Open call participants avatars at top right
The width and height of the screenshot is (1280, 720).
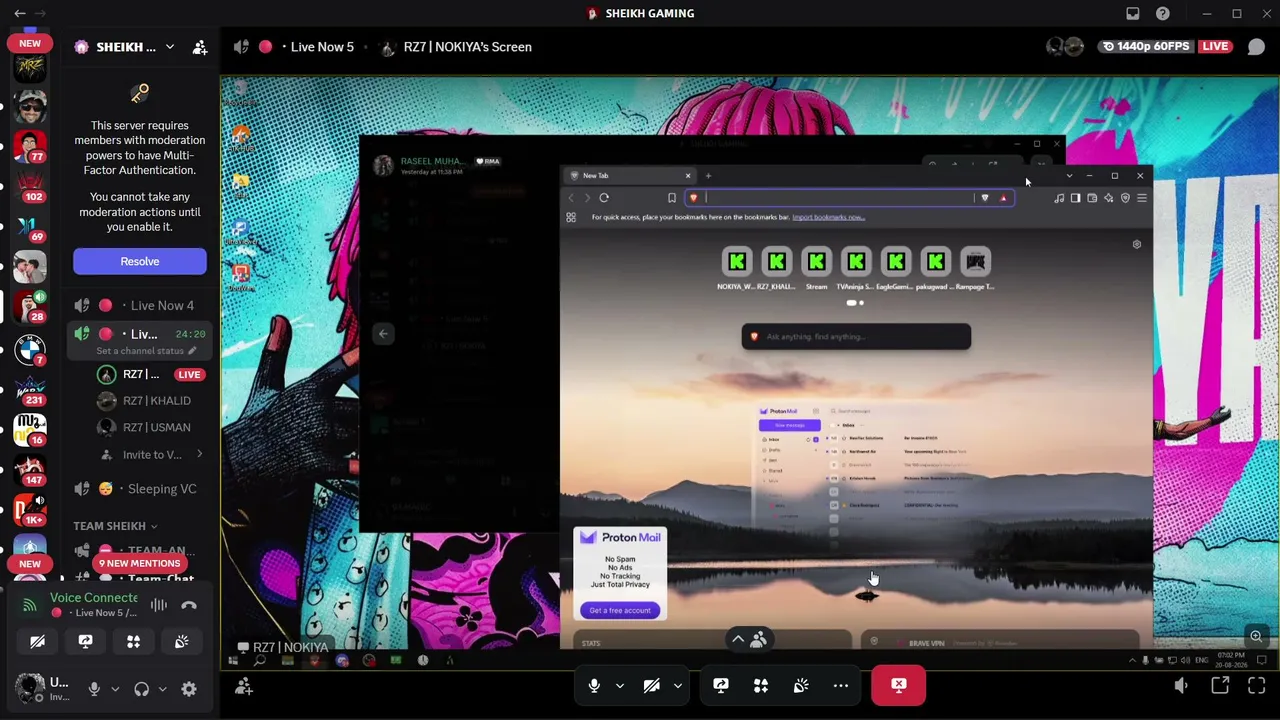click(1065, 47)
